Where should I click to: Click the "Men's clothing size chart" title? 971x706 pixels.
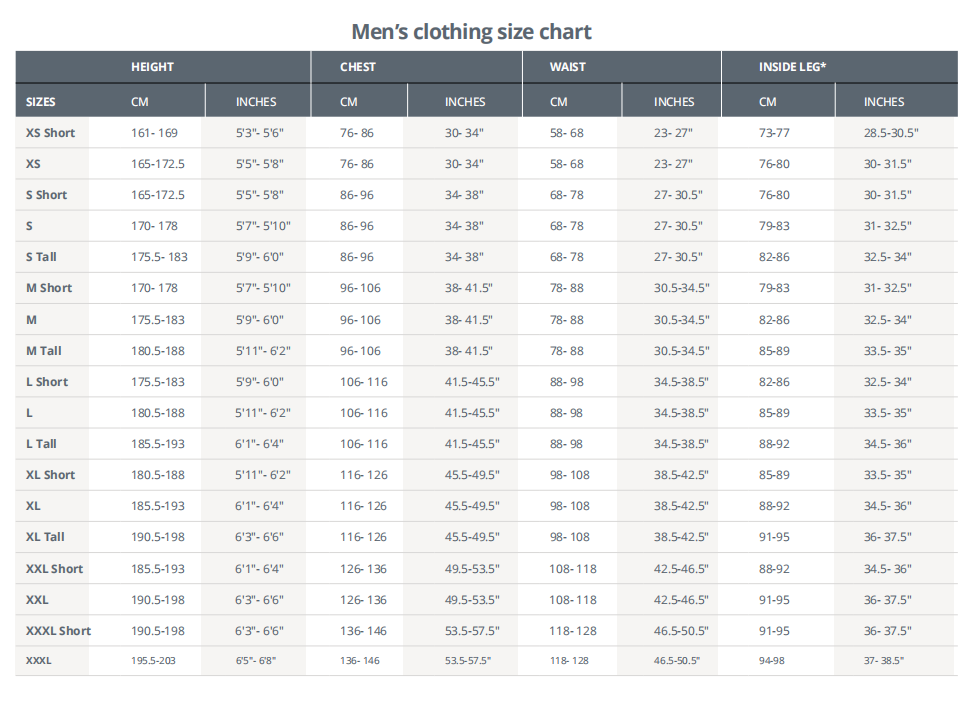471,31
